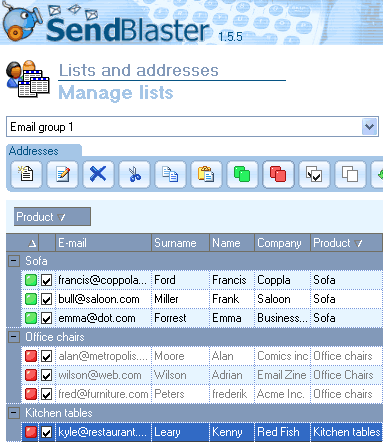Click the Kitchen tables product cell

coord(346,432)
